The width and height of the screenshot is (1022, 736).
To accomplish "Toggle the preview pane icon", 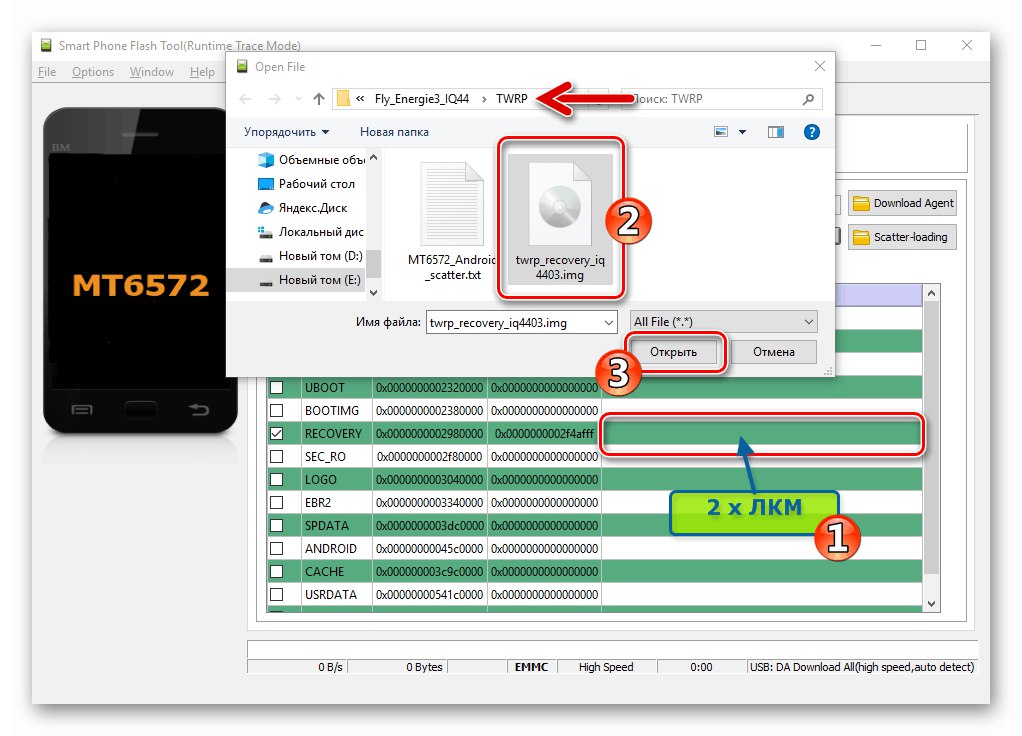I will point(776,132).
